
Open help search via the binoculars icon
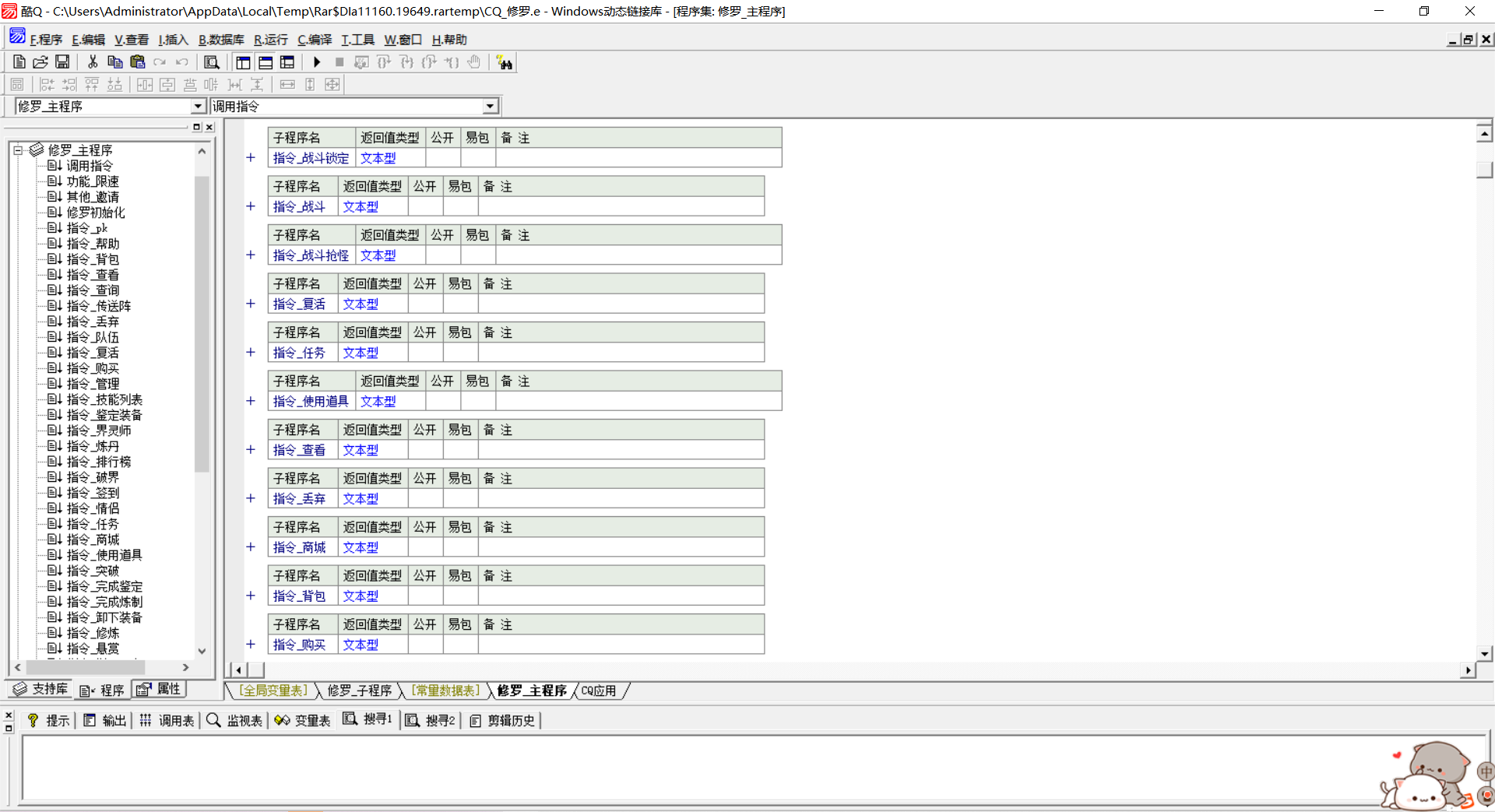(505, 63)
